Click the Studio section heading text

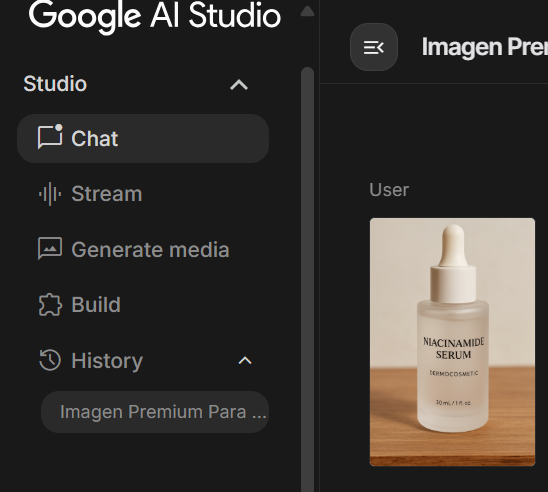[x=55, y=84]
